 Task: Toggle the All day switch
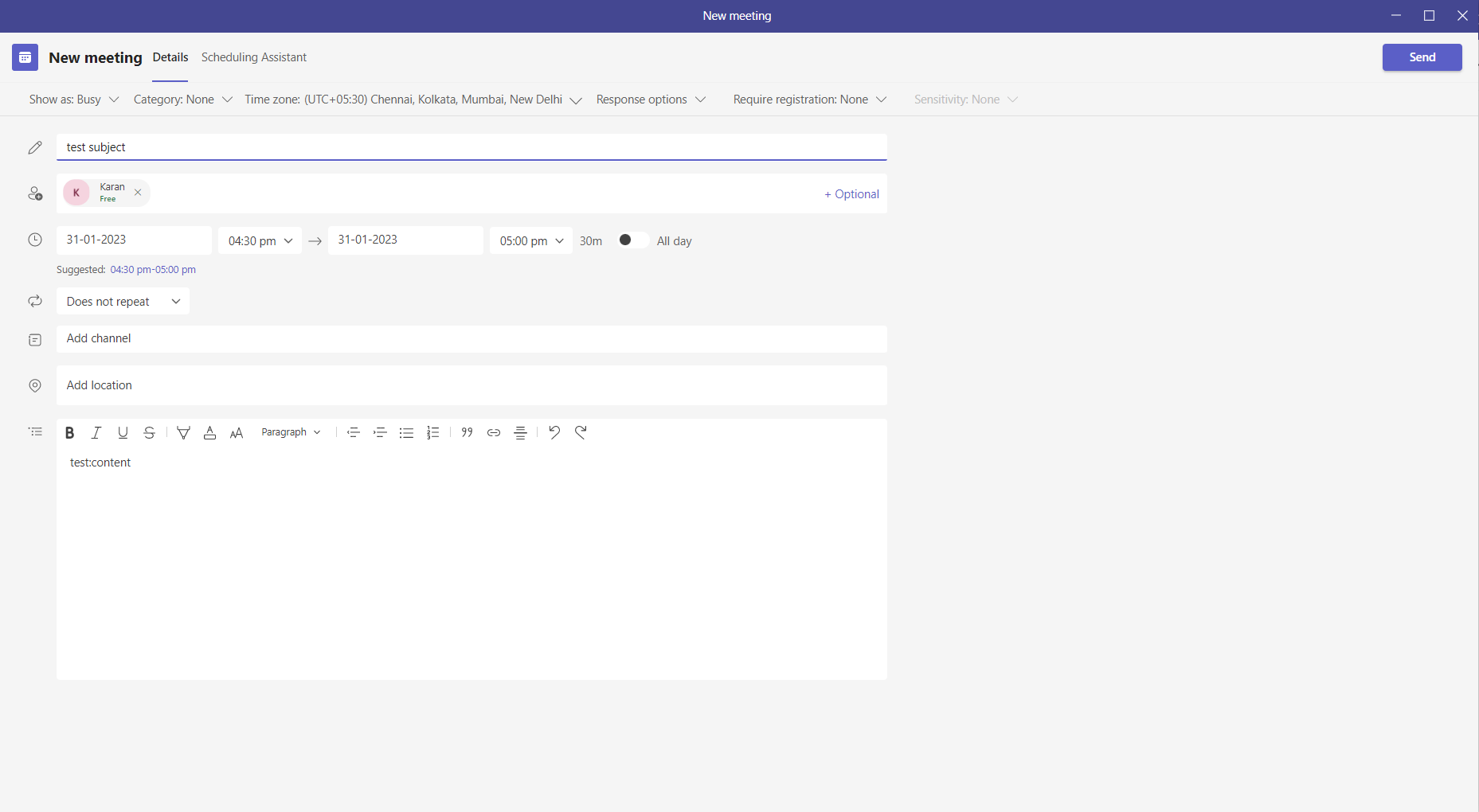tap(633, 240)
